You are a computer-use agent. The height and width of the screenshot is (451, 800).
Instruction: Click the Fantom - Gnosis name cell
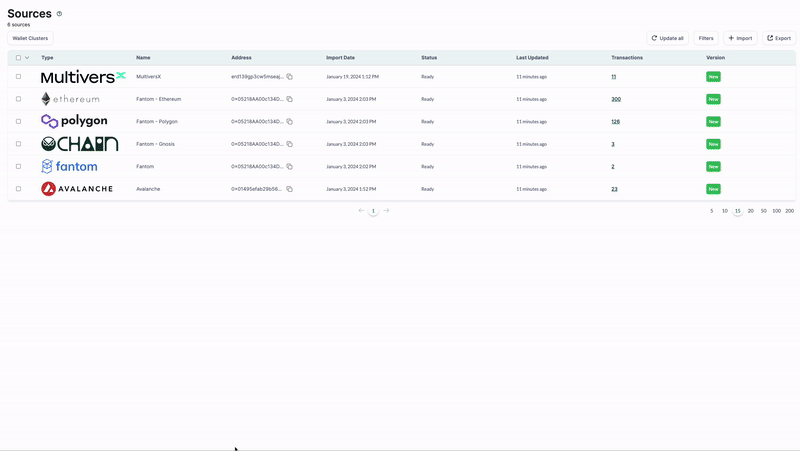[155, 144]
